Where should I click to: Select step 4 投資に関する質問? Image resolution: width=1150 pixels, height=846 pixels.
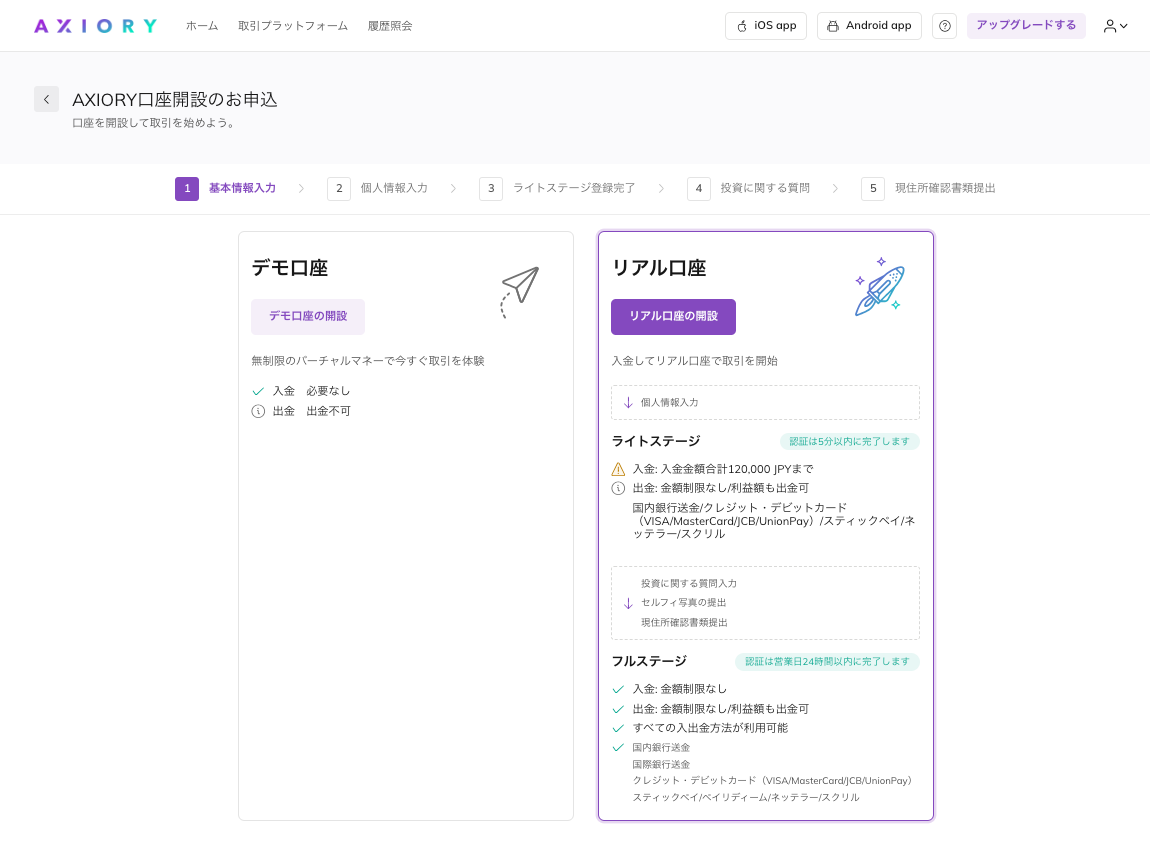tap(748, 188)
